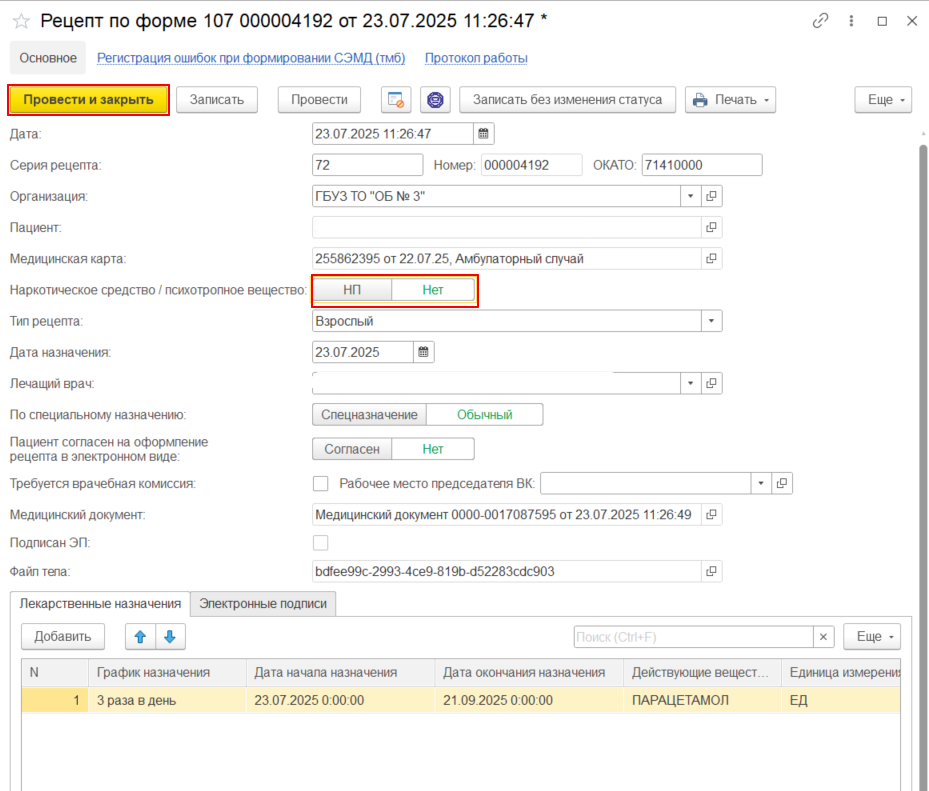This screenshot has height=791, width=929.
Task: Open calendar for Дата назначения field
Action: 423,352
